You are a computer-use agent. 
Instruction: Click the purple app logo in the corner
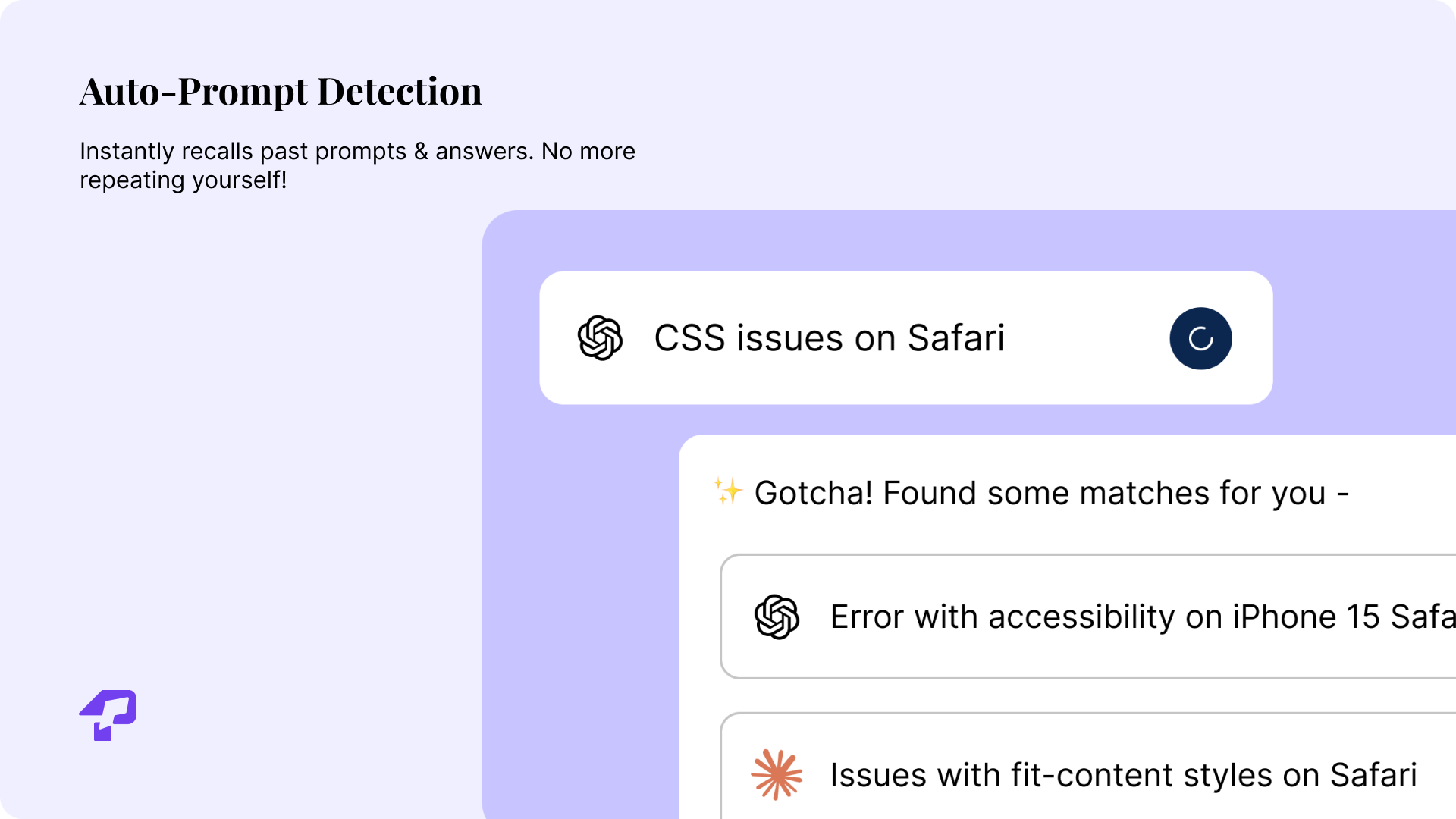pyautogui.click(x=108, y=714)
